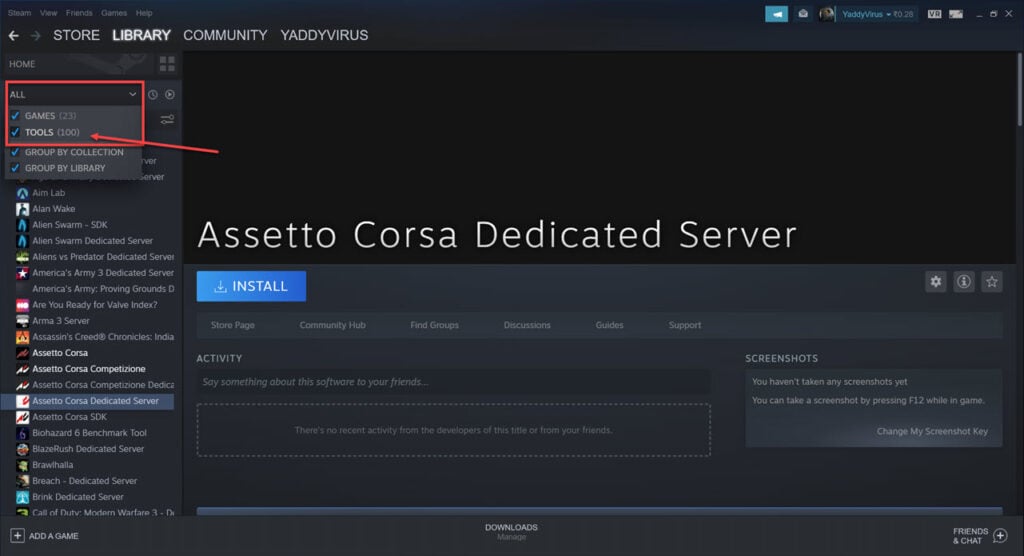Open the Guides link
1024x556 pixels.
click(609, 325)
